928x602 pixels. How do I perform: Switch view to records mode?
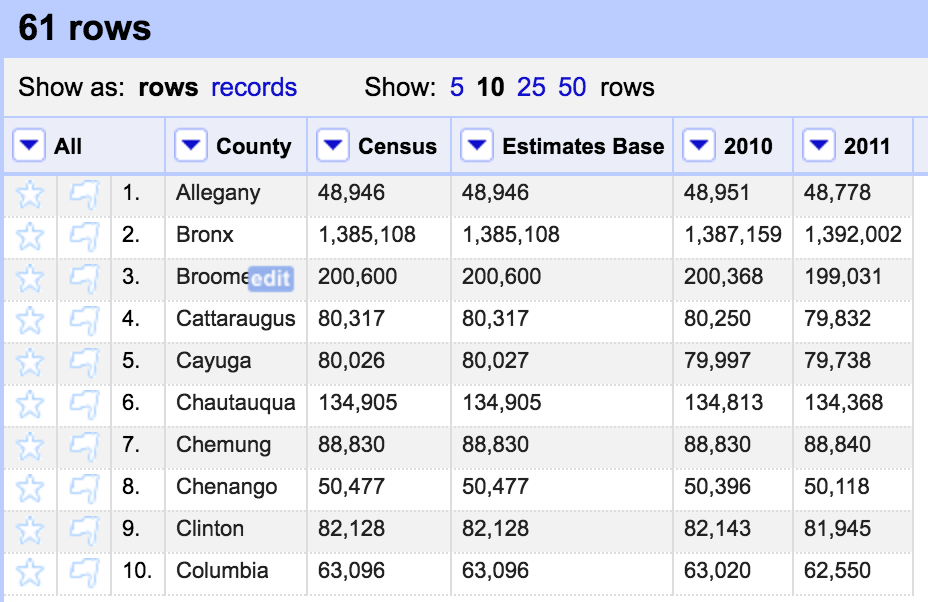[x=254, y=88]
